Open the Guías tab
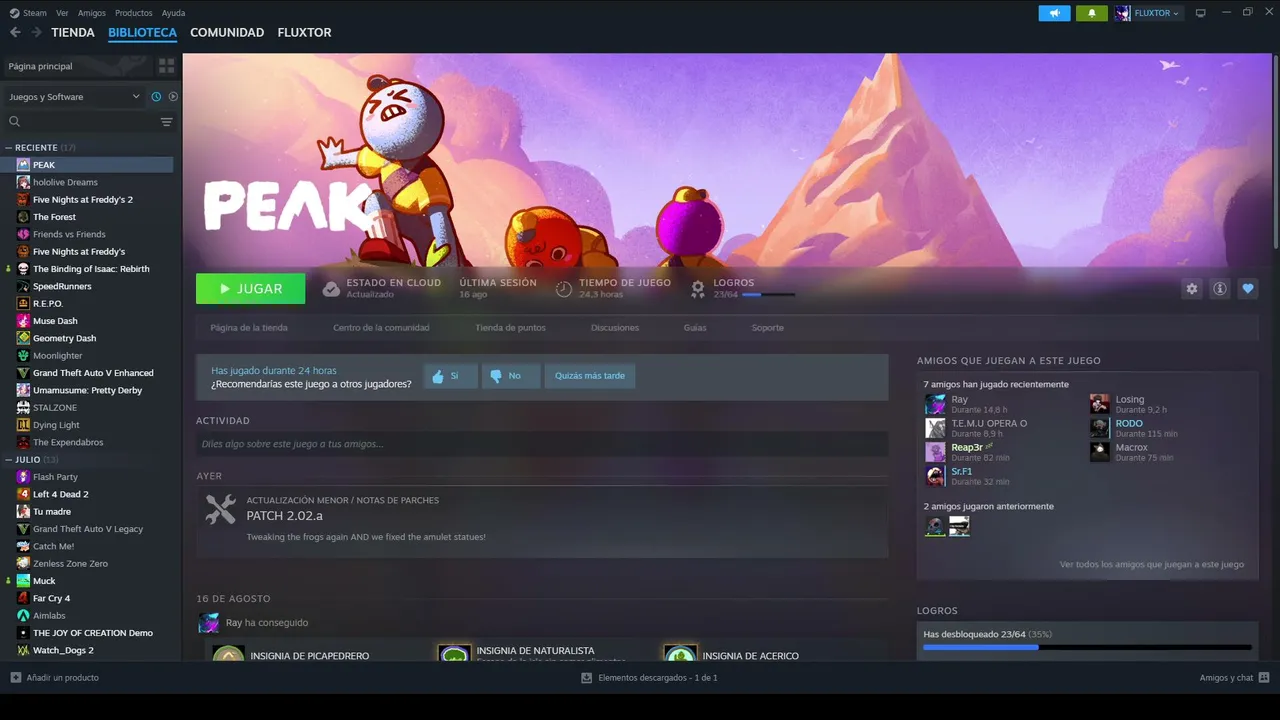This screenshot has height=720, width=1280. click(x=695, y=328)
